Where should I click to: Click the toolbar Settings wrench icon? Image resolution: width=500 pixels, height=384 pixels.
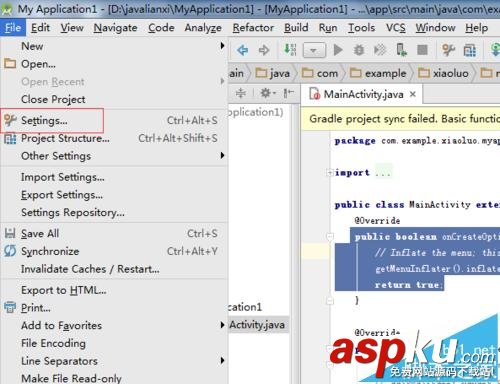tap(448, 50)
